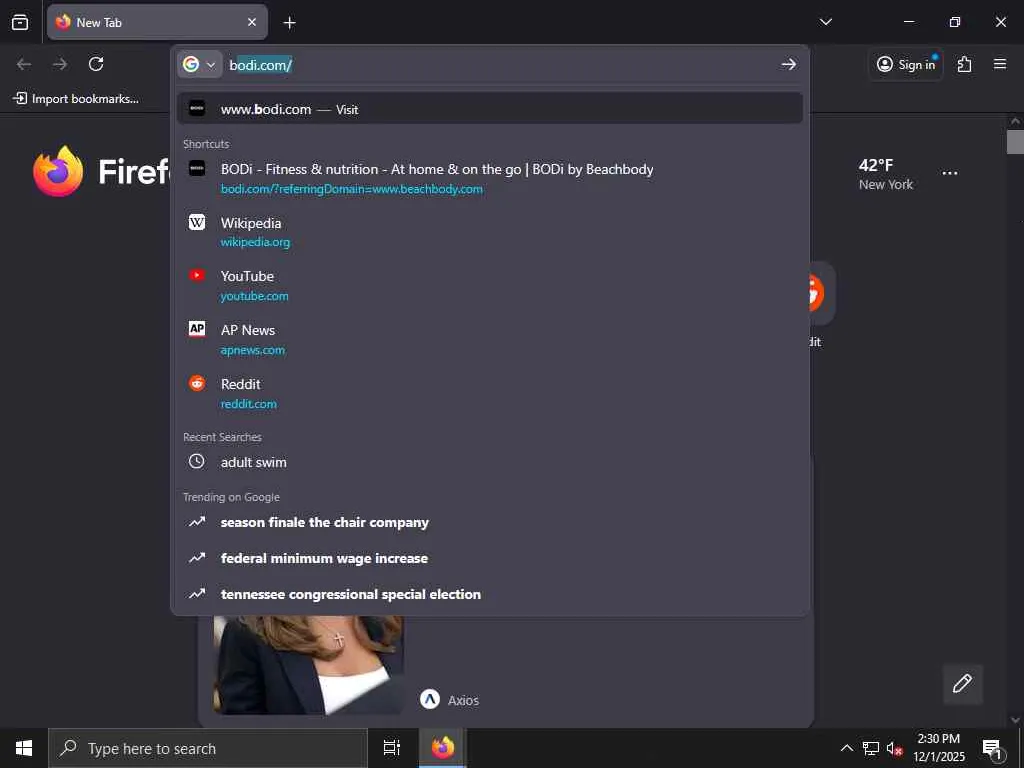Click the Wikipedia W favicon

click(197, 222)
